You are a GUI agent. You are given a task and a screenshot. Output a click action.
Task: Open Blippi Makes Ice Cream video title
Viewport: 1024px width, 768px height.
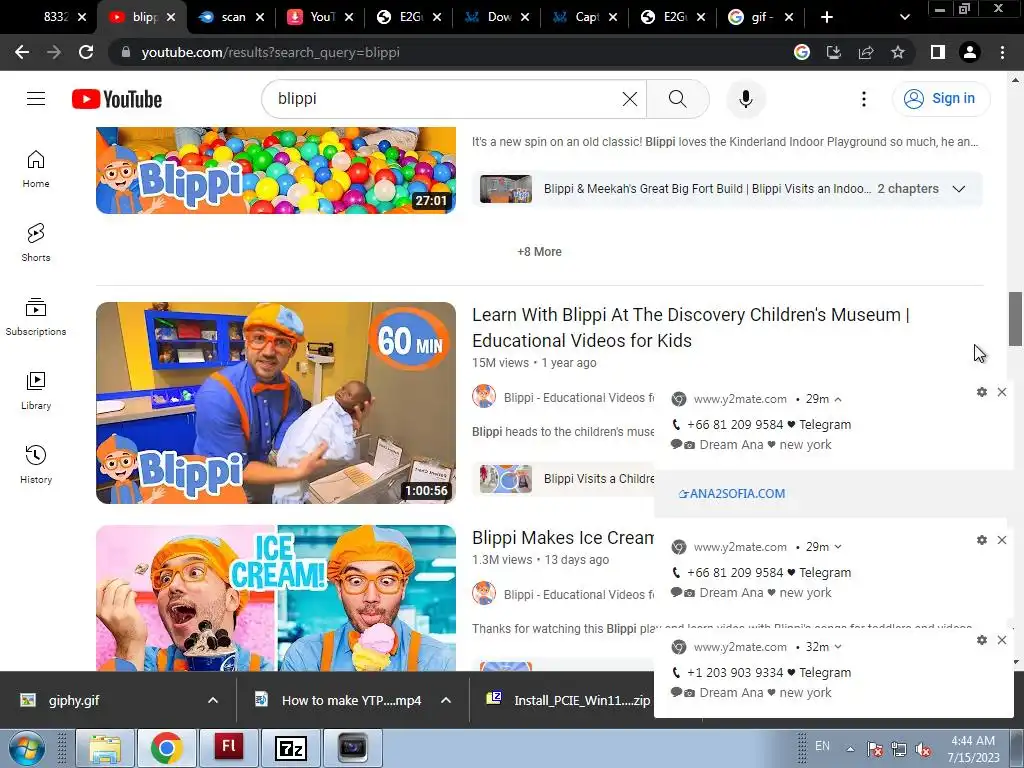563,537
